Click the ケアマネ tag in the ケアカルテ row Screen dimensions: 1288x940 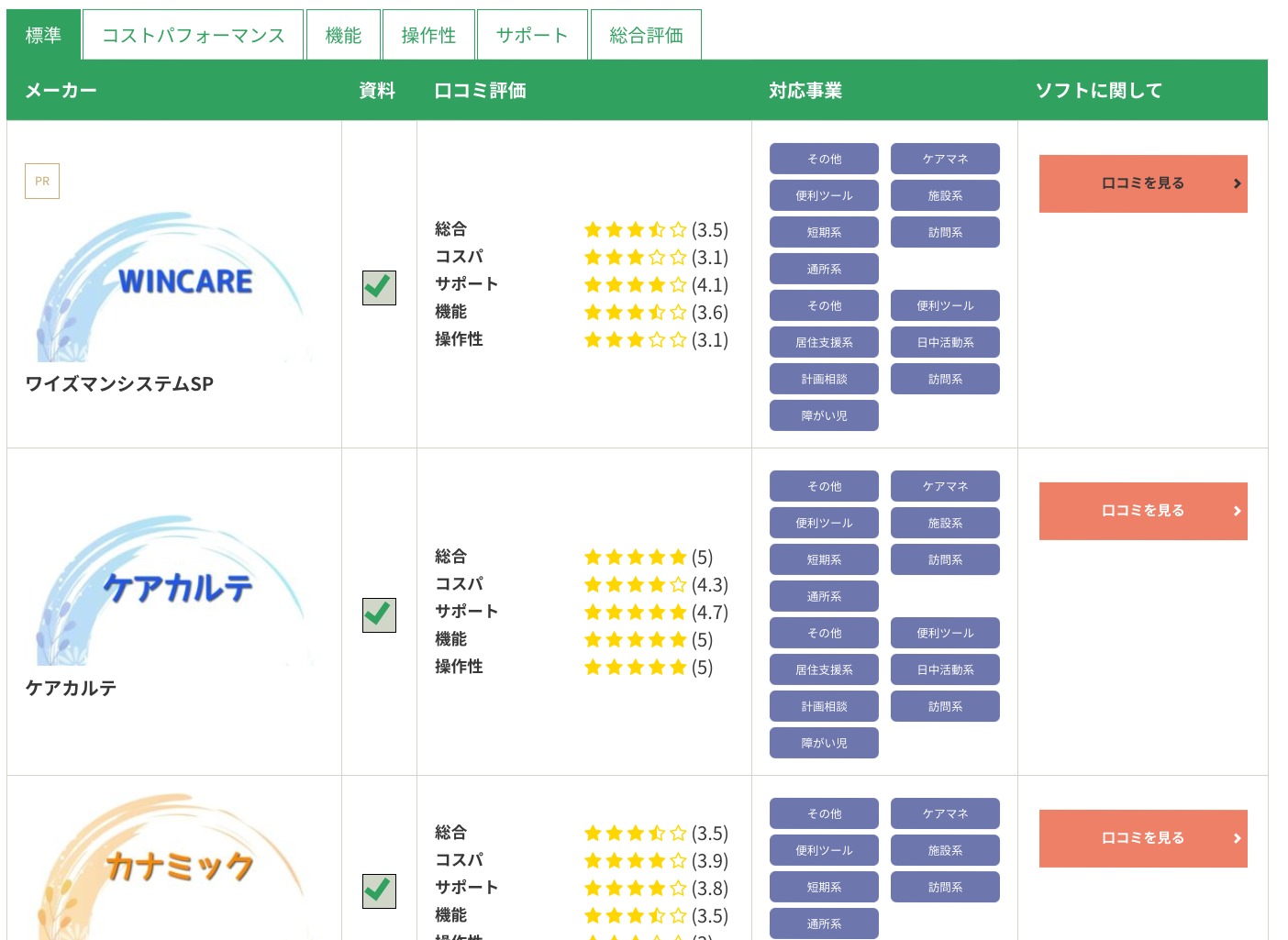945,486
